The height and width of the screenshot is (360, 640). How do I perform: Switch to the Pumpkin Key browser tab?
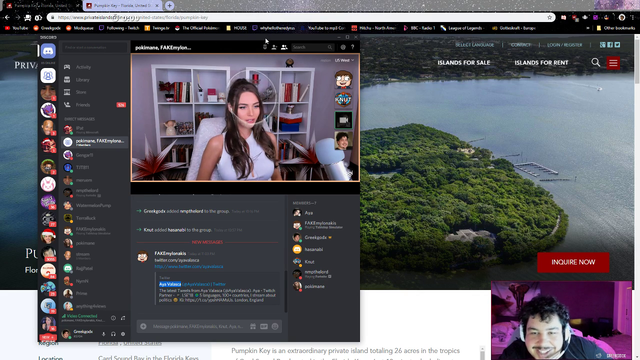click(x=121, y=5)
